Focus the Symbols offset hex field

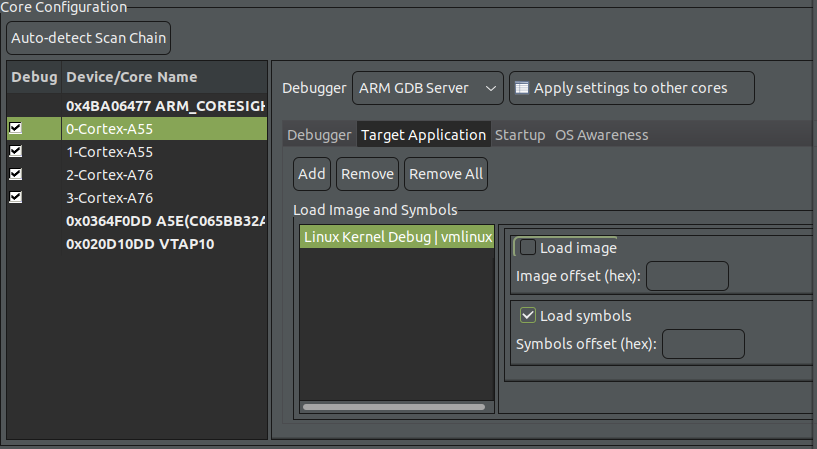click(703, 344)
